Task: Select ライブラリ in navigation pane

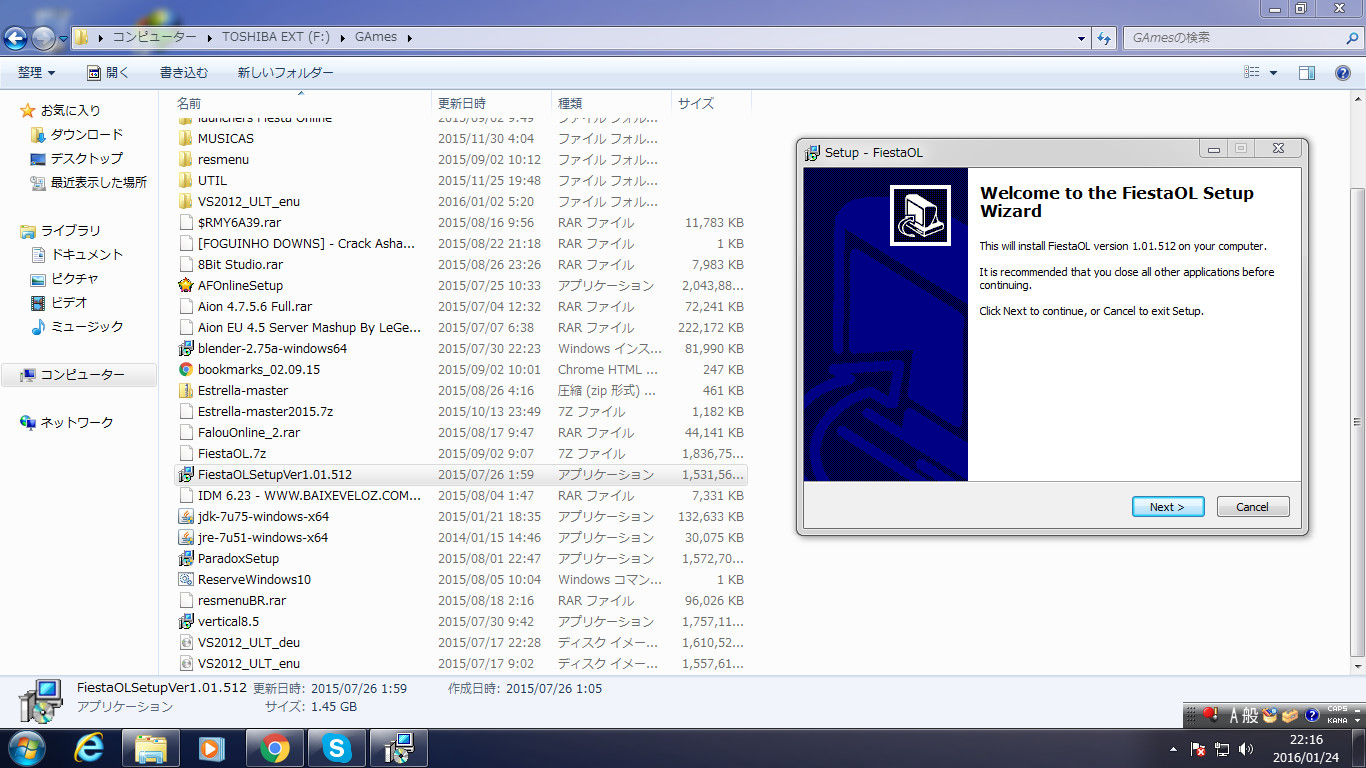Action: tap(70, 230)
